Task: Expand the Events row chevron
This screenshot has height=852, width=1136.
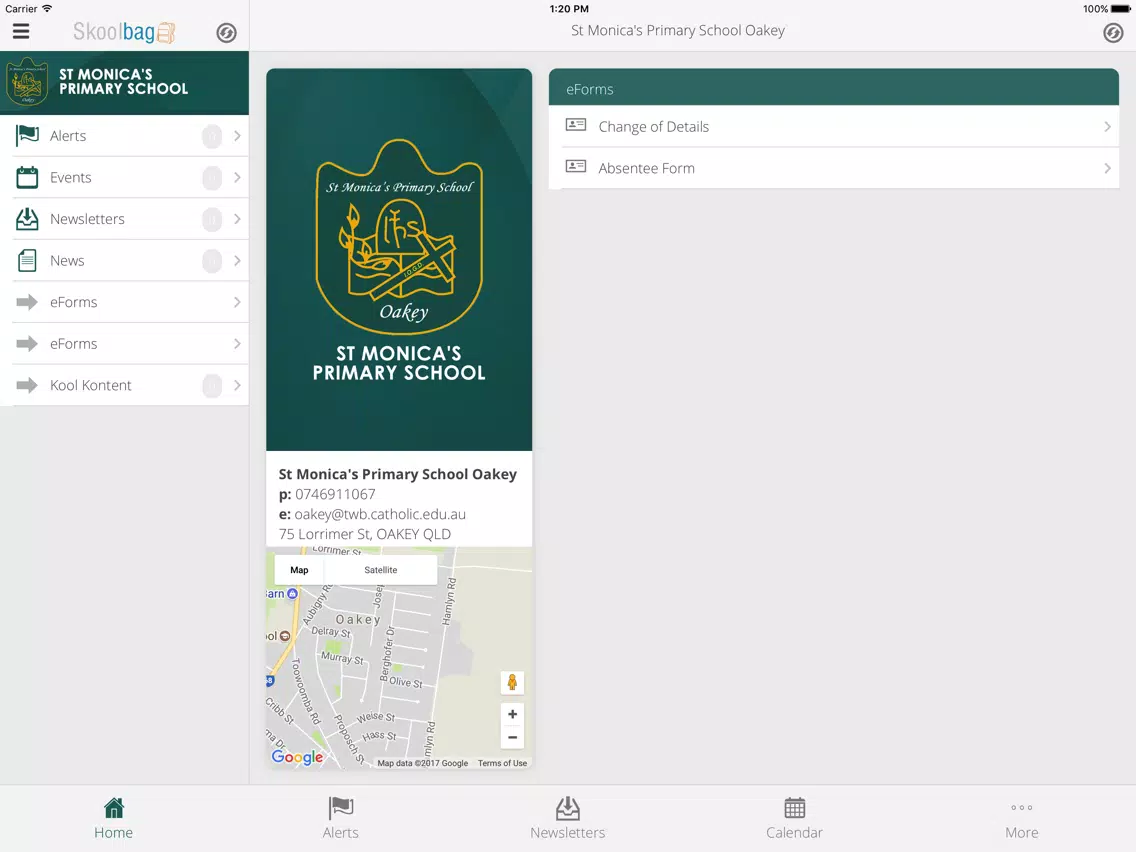Action: point(237,177)
